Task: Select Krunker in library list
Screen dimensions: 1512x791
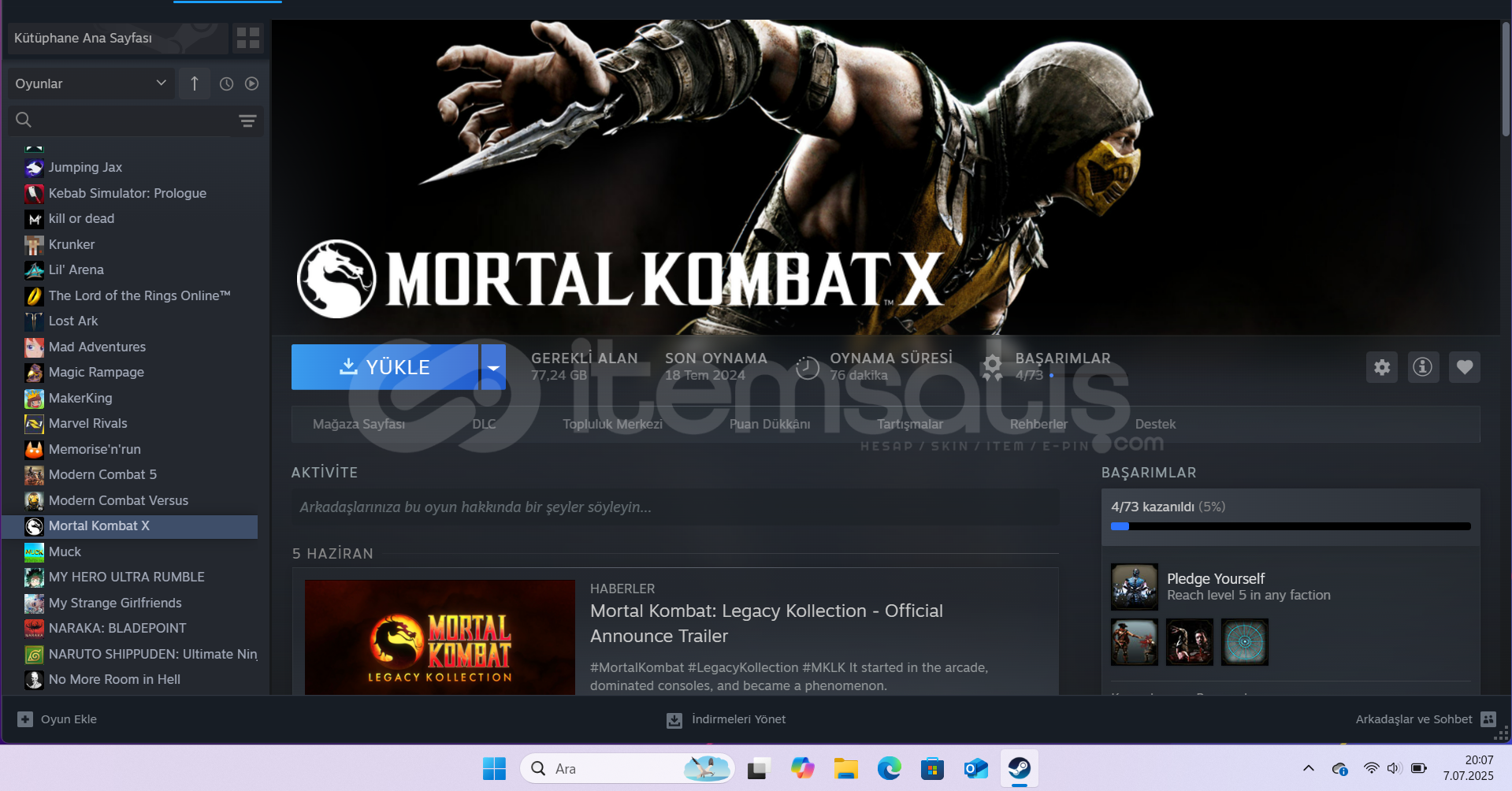Action: click(x=71, y=244)
